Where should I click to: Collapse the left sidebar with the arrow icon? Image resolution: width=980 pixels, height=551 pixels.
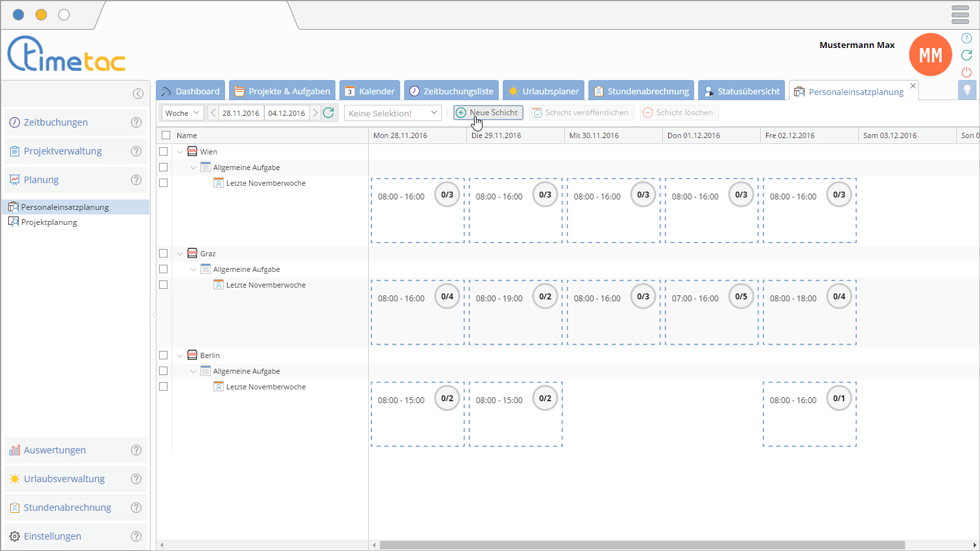tap(138, 94)
